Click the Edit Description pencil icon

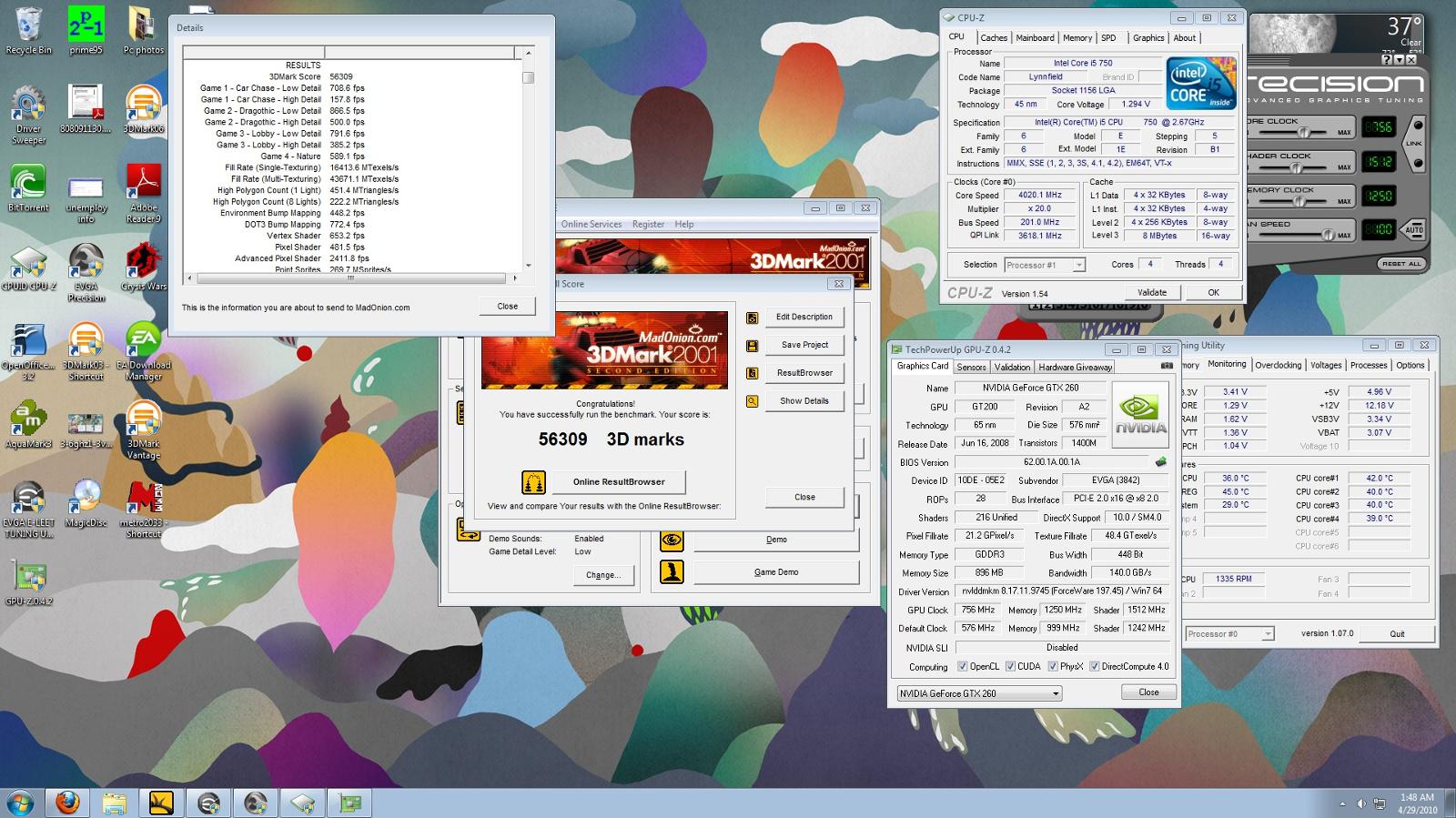pyautogui.click(x=752, y=318)
